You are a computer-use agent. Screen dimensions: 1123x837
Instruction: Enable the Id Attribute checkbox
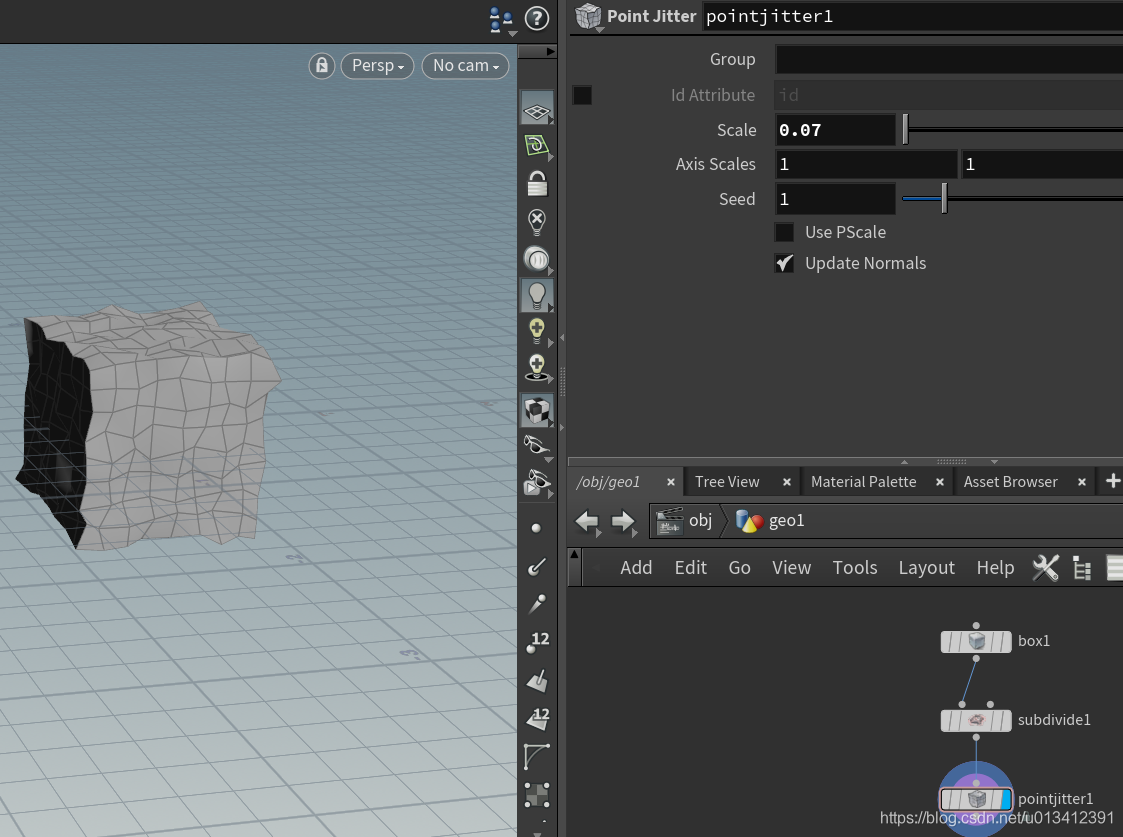[x=582, y=95]
